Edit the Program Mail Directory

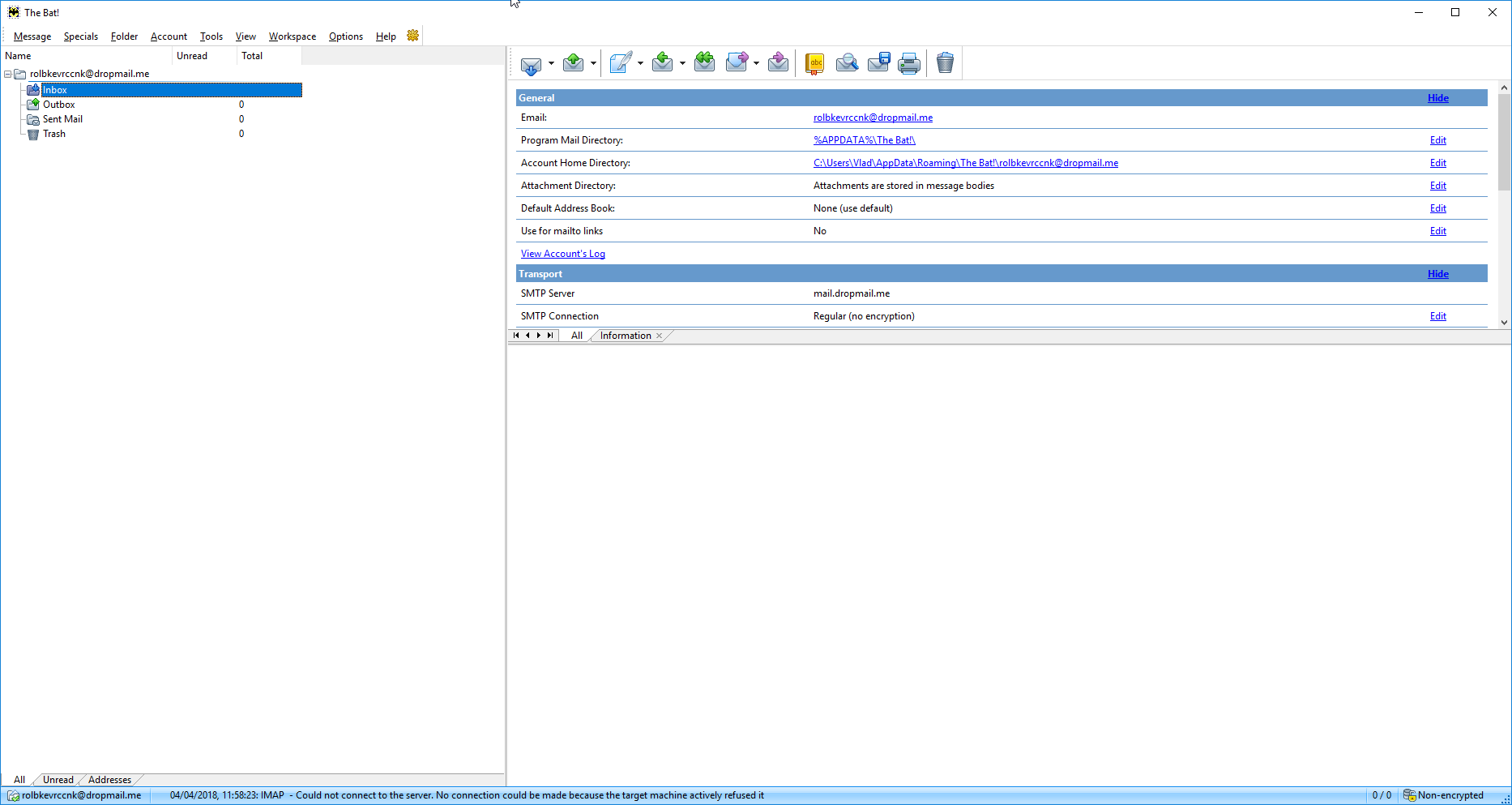pos(1438,140)
